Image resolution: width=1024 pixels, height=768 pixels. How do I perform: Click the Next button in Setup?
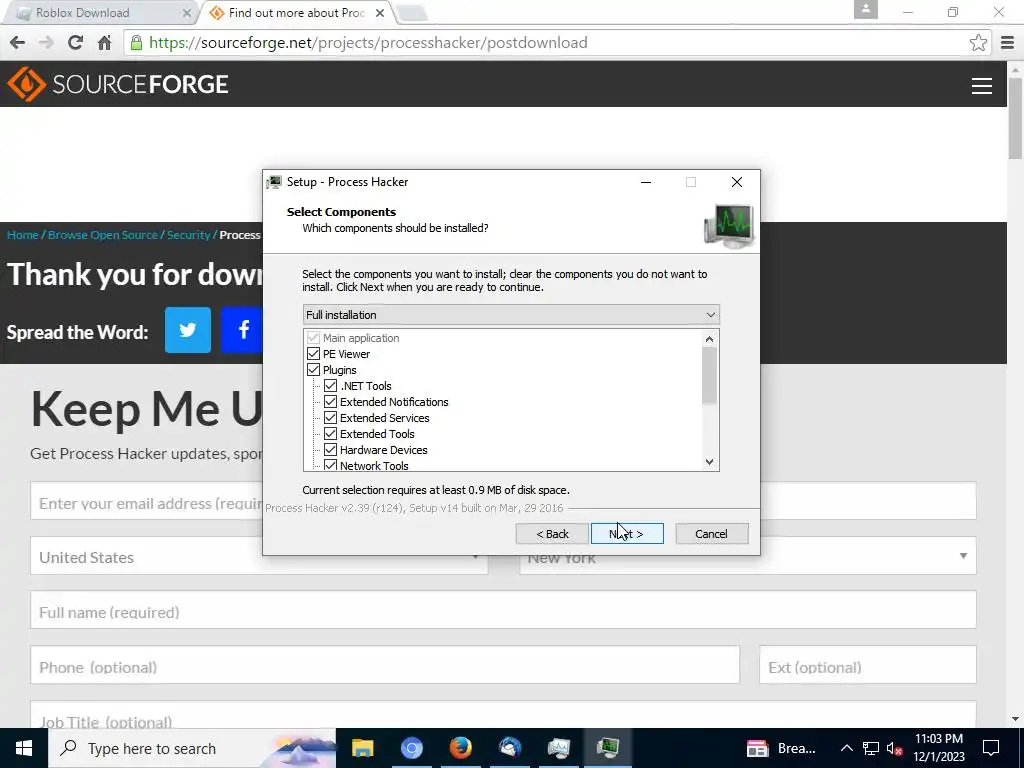627,534
